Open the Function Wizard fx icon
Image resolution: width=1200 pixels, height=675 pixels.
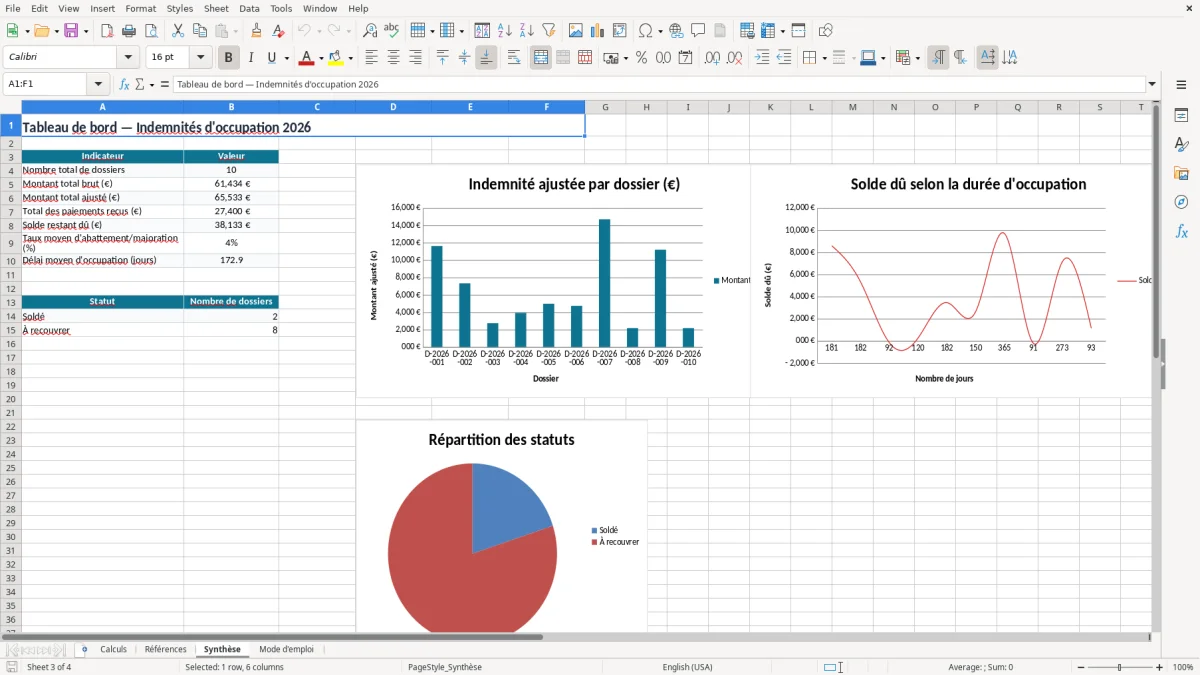(125, 84)
